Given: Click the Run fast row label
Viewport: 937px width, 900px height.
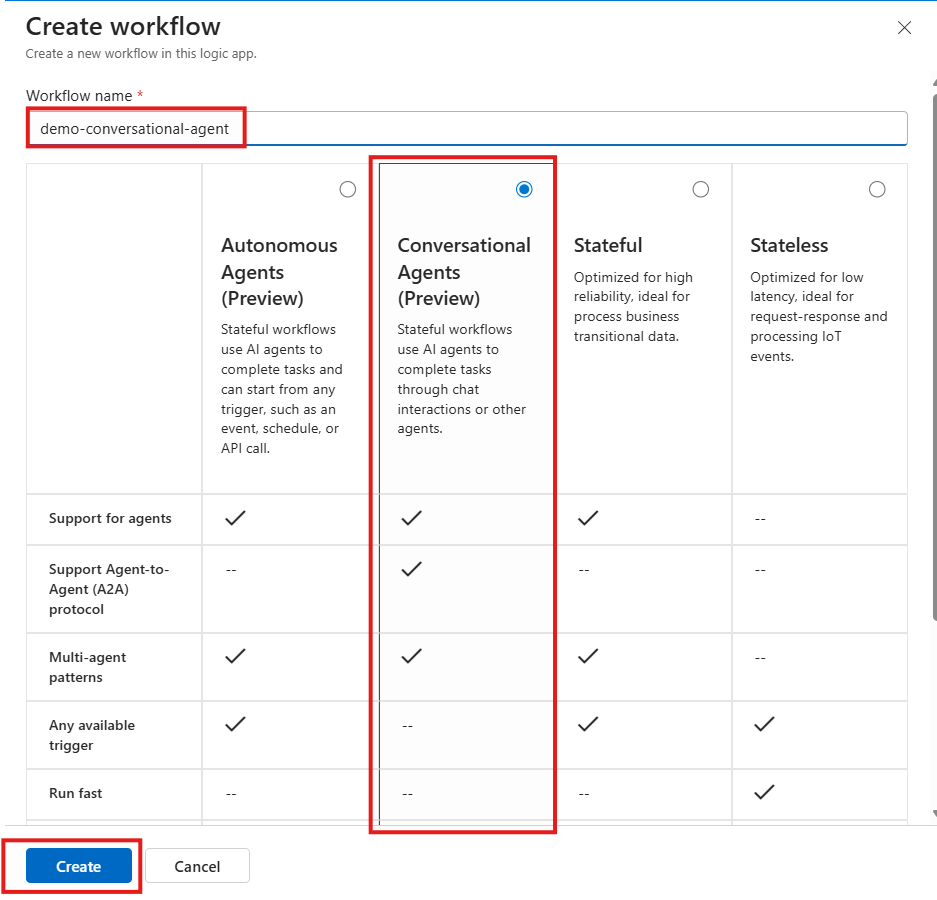Looking at the screenshot, I should 75,791.
